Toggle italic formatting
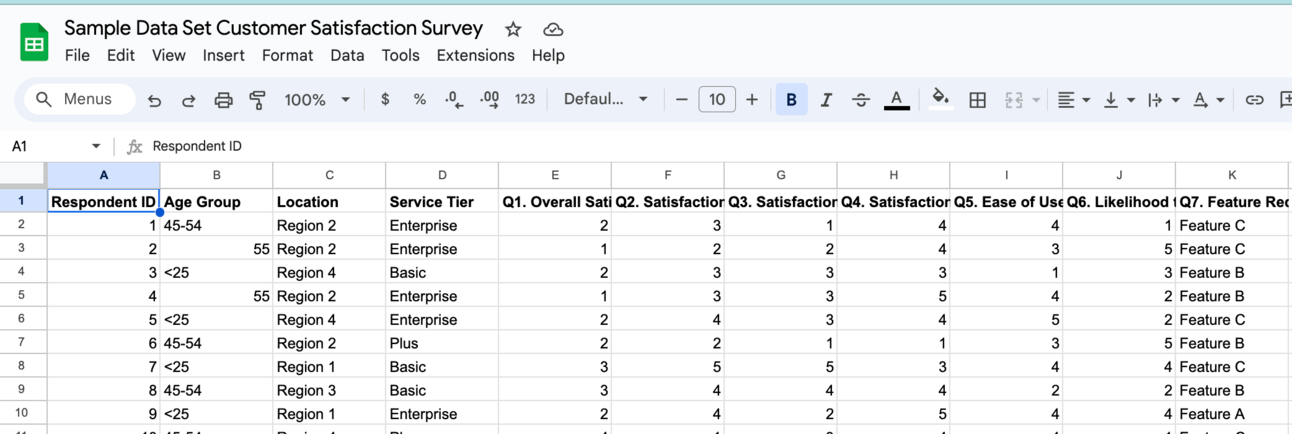 coord(826,100)
